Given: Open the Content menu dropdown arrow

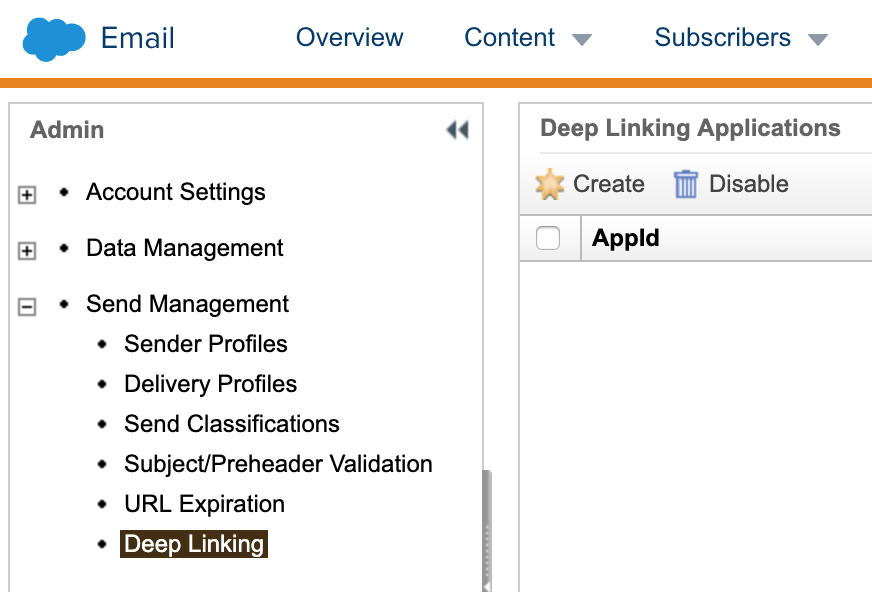Looking at the screenshot, I should 582,40.
